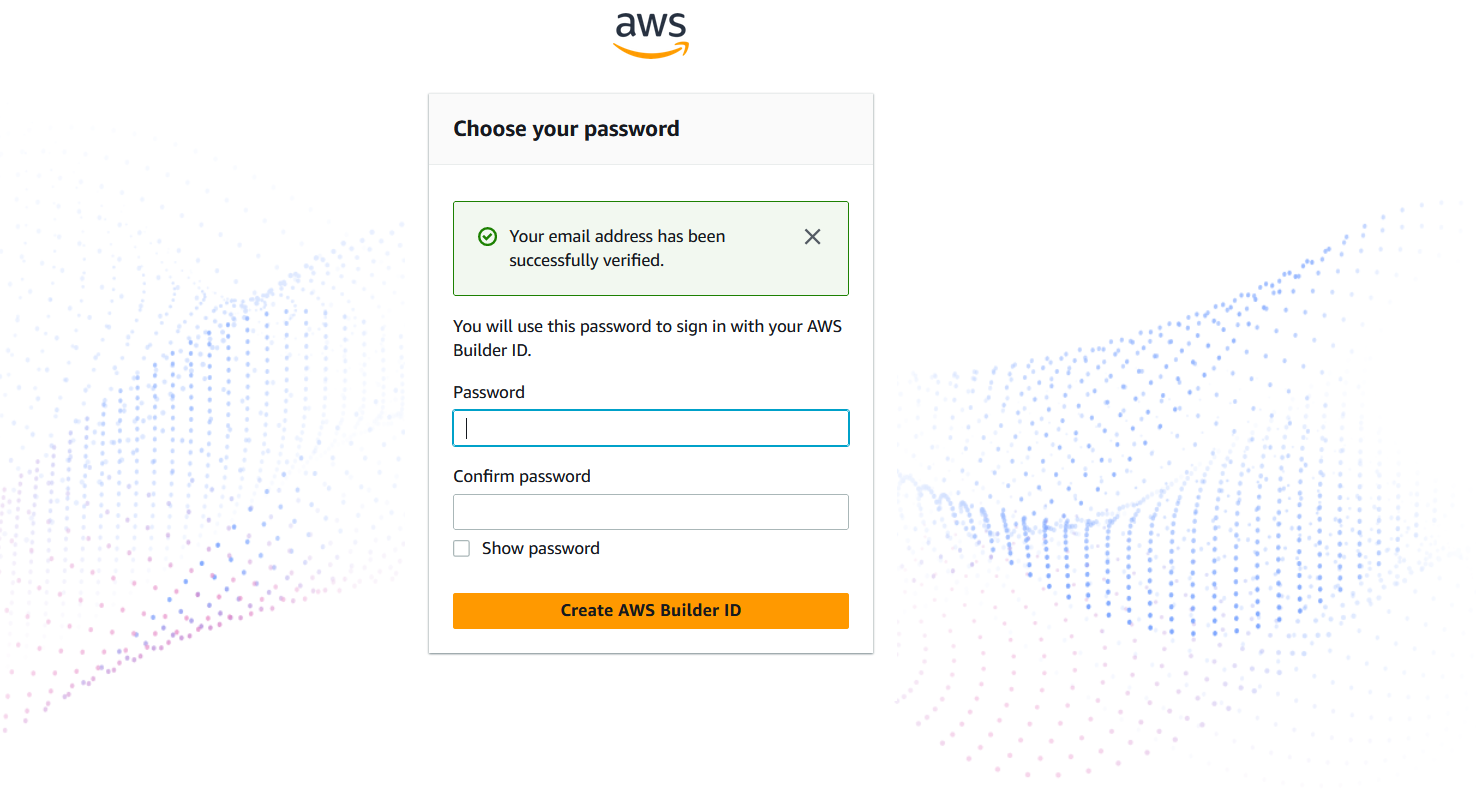
Task: Focus the Password input field
Action: tap(650, 428)
